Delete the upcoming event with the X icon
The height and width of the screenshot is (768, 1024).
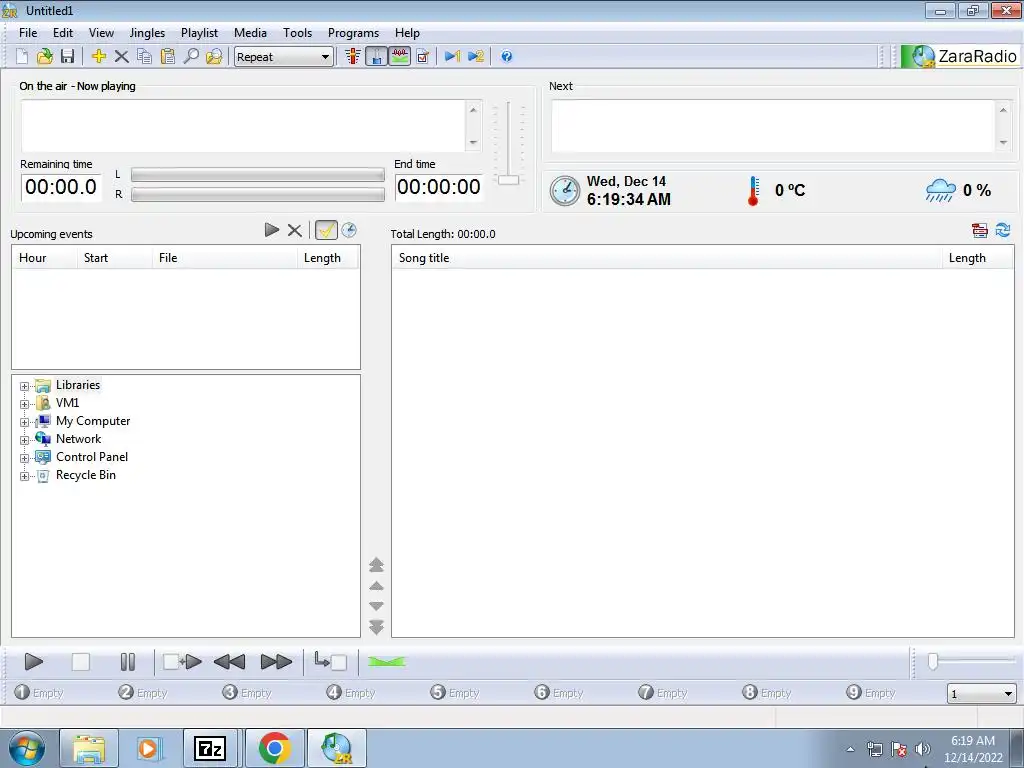tap(295, 230)
